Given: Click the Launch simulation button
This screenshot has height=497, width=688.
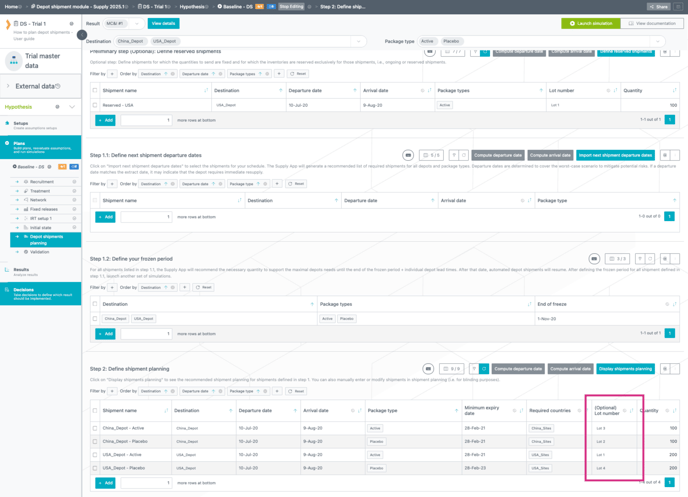Looking at the screenshot, I should tap(589, 23).
